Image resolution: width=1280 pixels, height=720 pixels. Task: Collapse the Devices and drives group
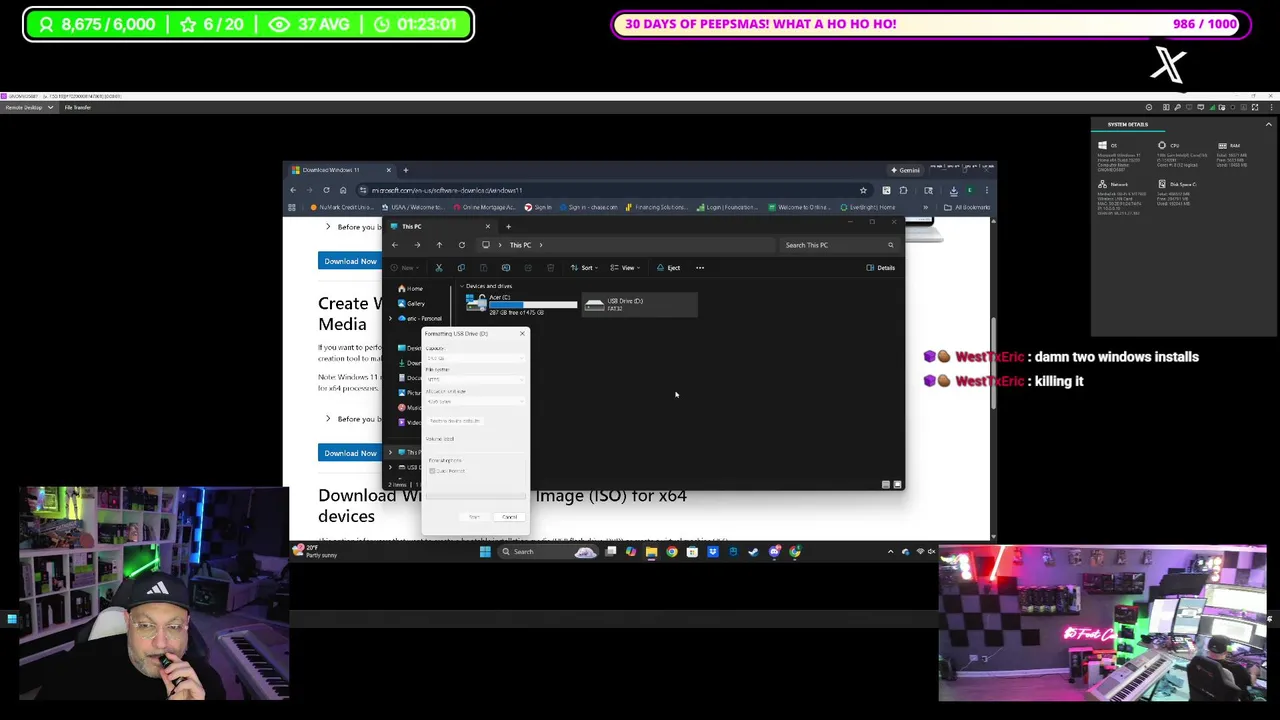click(462, 286)
